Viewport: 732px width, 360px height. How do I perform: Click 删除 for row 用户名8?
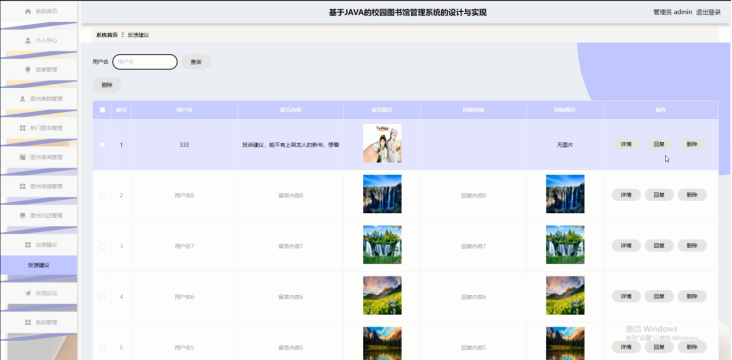(692, 195)
